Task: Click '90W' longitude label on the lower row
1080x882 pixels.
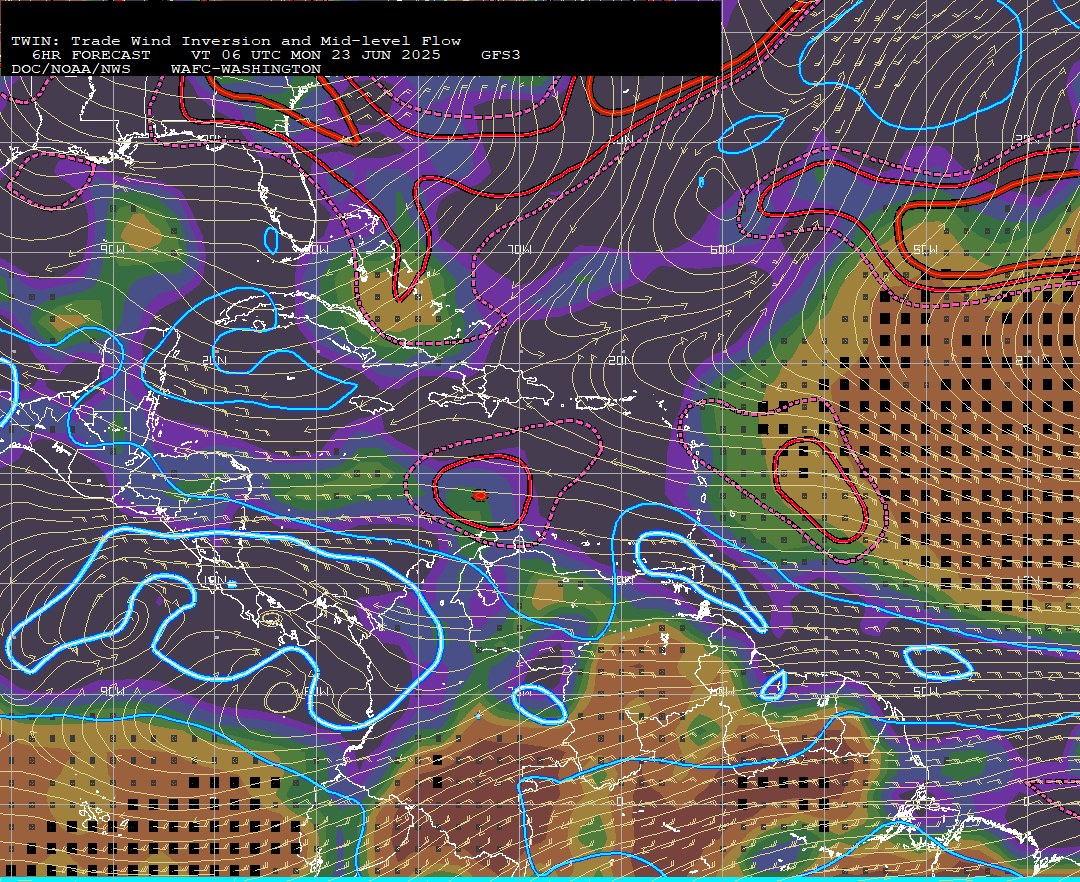Action: pos(112,691)
